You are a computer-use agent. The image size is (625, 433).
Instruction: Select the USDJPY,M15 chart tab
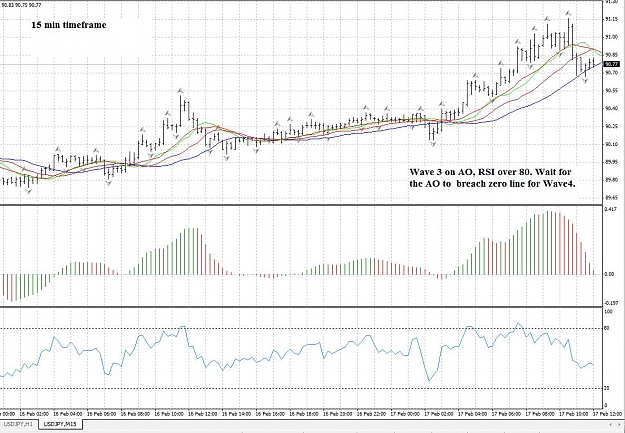tap(60, 424)
